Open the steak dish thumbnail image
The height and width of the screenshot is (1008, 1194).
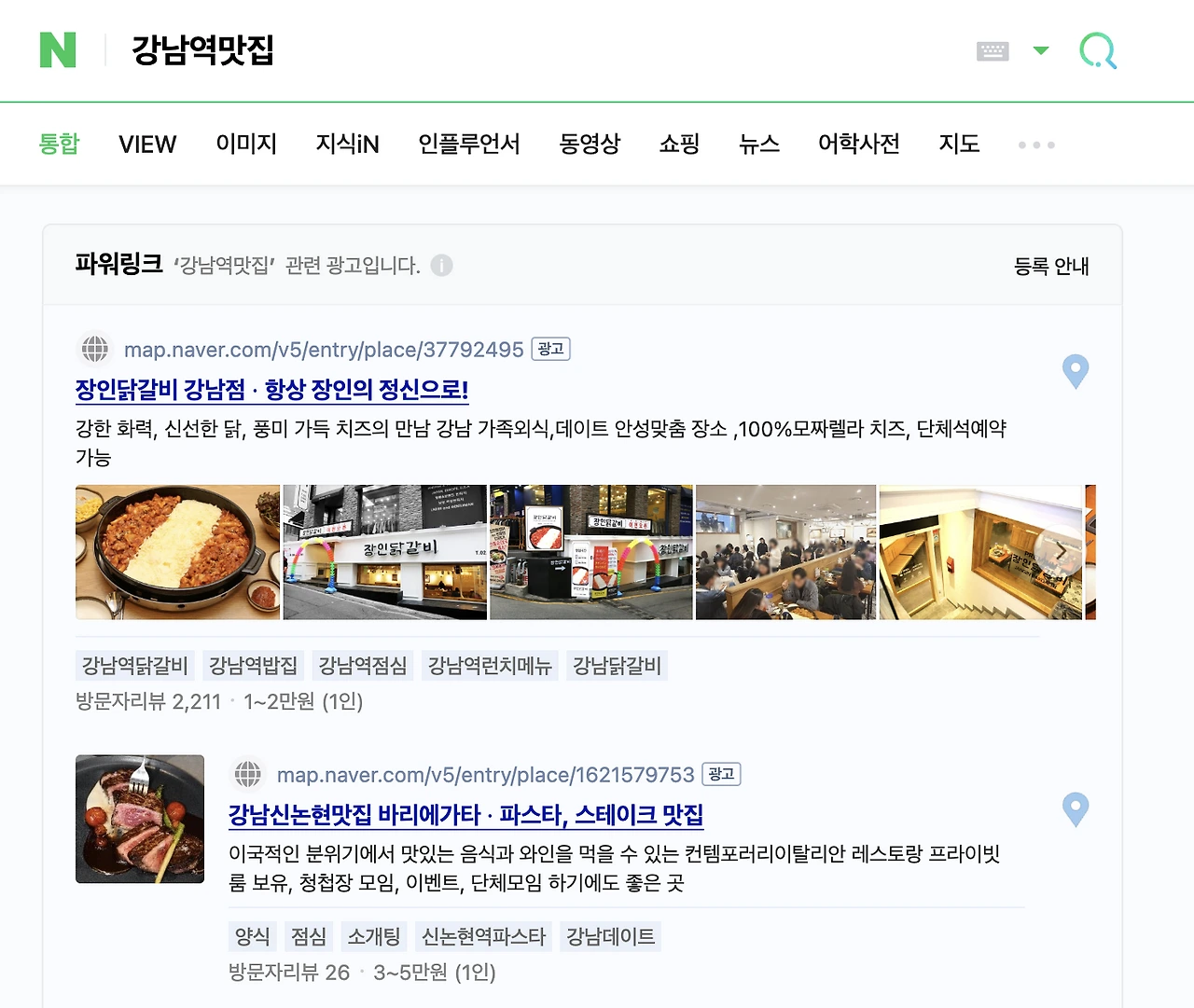(140, 819)
